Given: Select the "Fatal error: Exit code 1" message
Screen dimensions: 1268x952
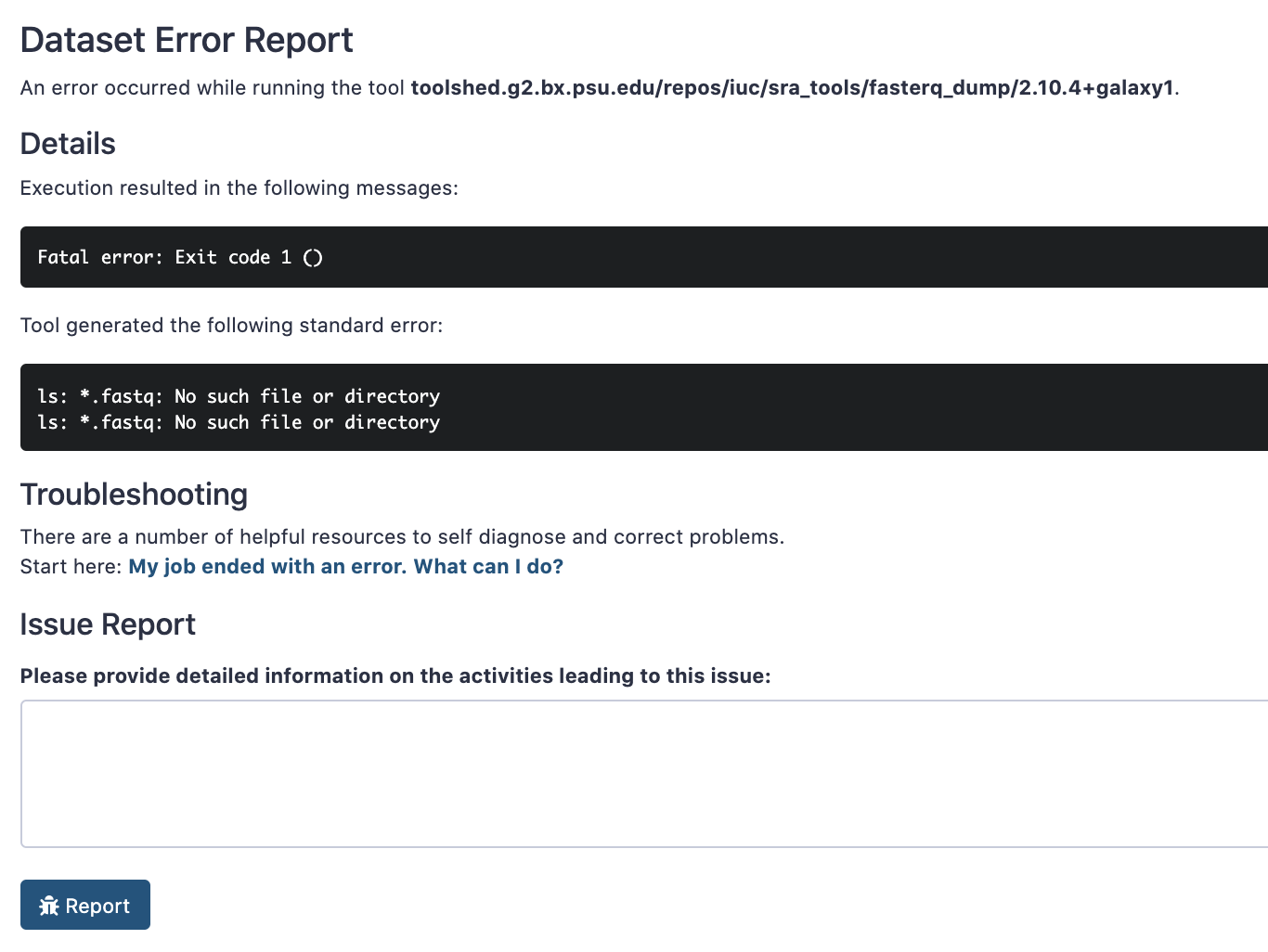Looking at the screenshot, I should 180,257.
